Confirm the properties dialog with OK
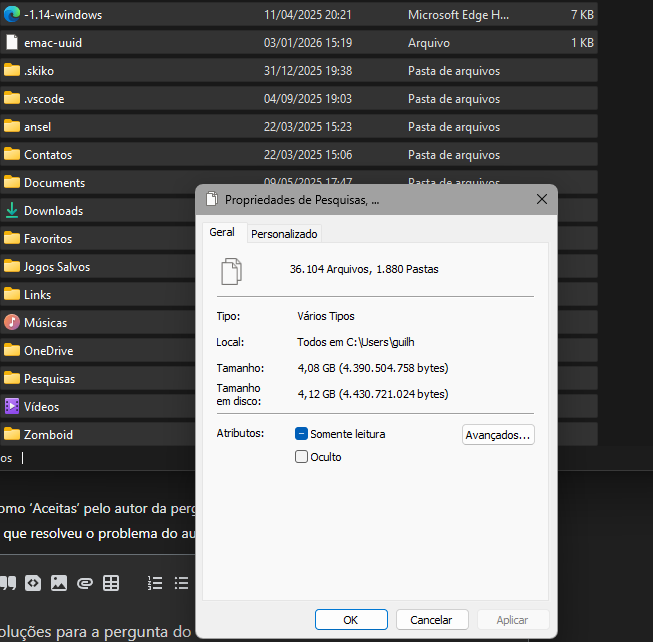Screen dimensions: 653x642 click(351, 620)
